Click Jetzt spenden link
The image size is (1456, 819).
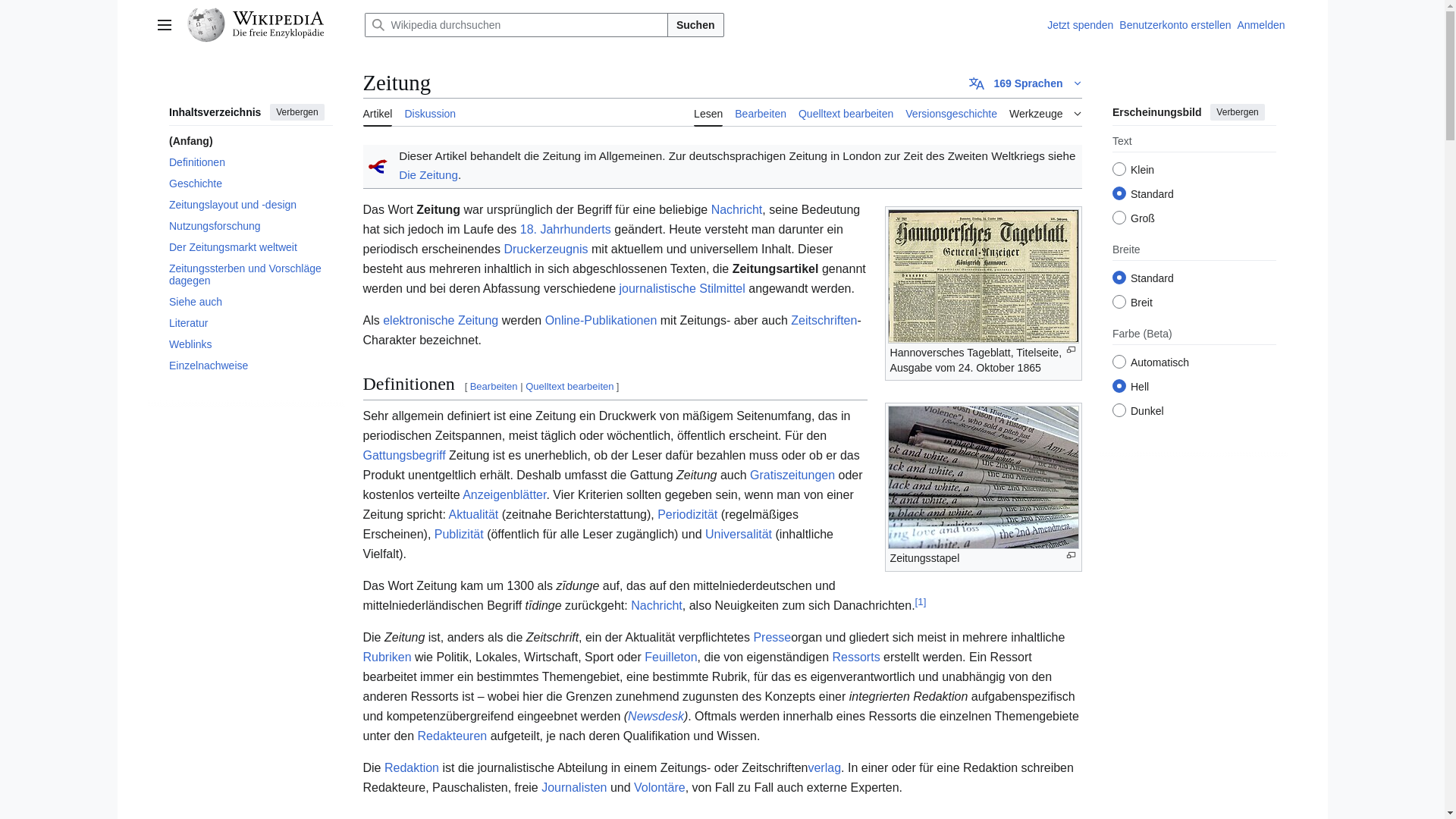(x=1080, y=25)
